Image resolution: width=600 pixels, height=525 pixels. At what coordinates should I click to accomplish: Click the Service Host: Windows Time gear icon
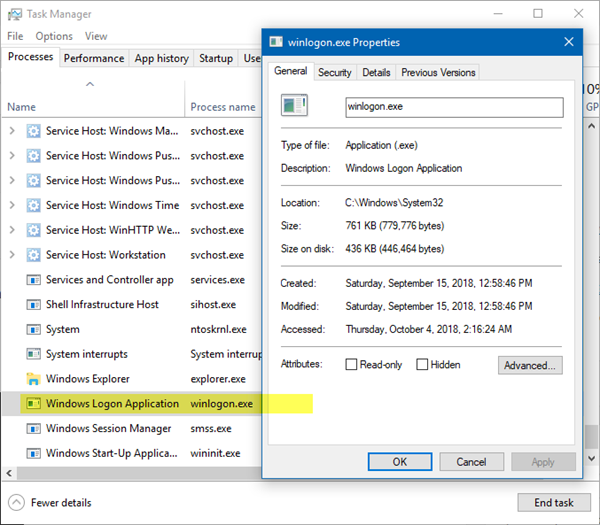point(34,206)
